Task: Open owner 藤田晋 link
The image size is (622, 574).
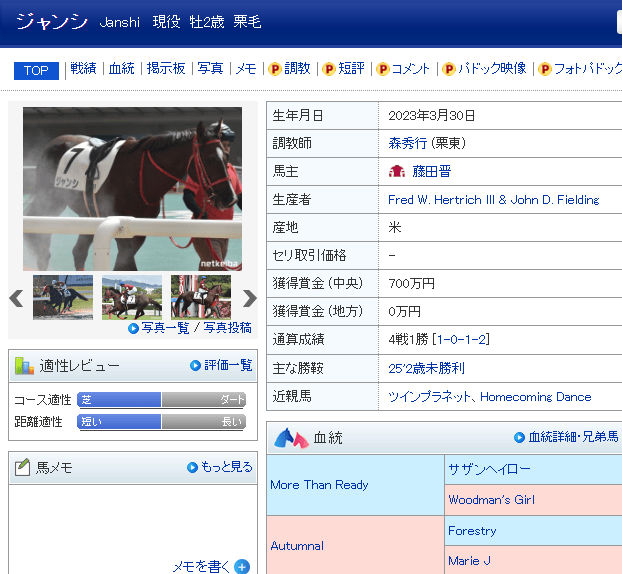Action: pyautogui.click(x=432, y=171)
